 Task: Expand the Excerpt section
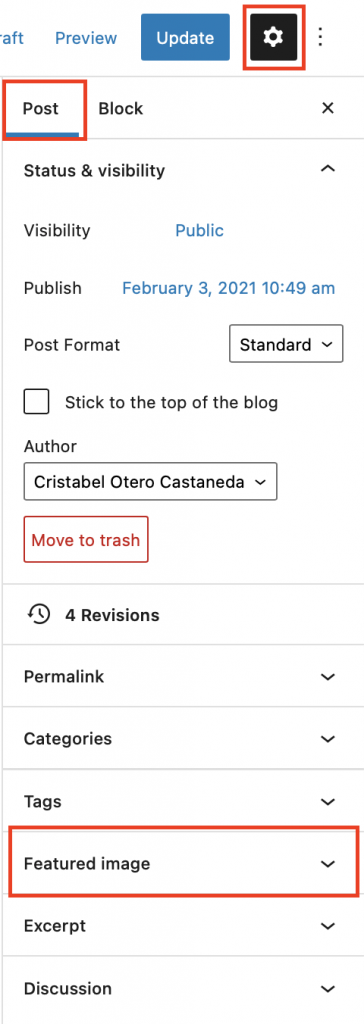pyautogui.click(x=183, y=925)
